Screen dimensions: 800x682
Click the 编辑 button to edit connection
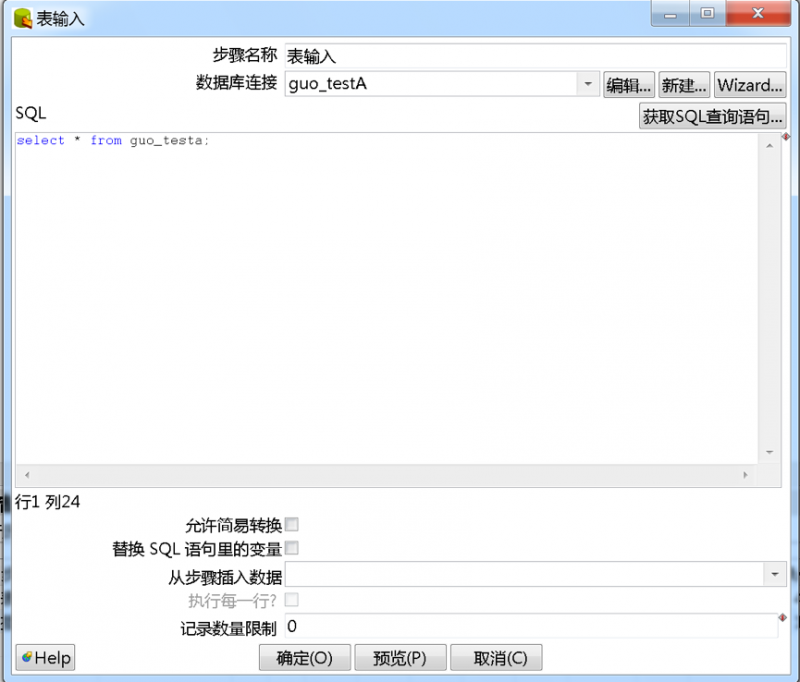628,85
